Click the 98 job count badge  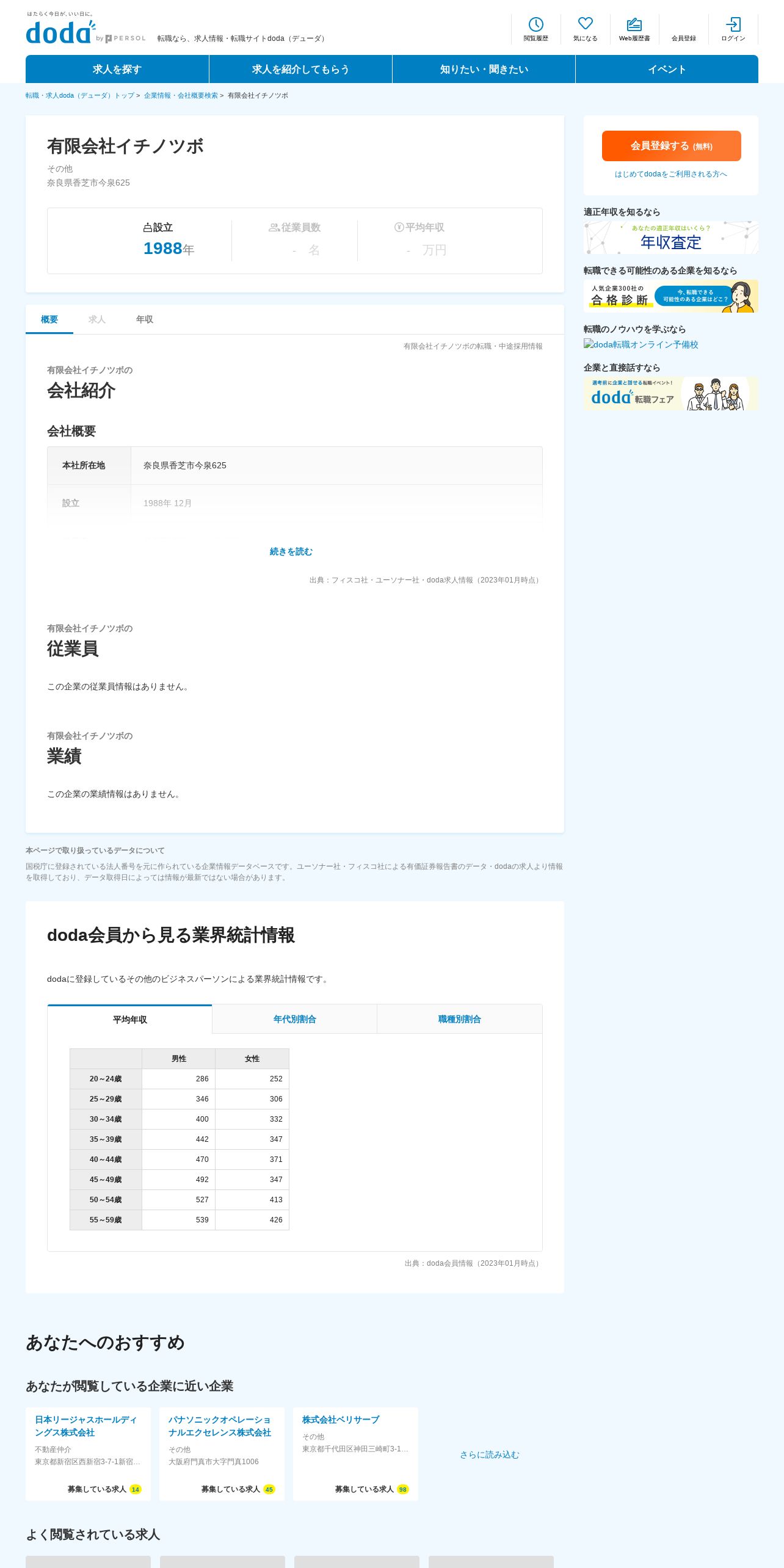[x=403, y=1489]
